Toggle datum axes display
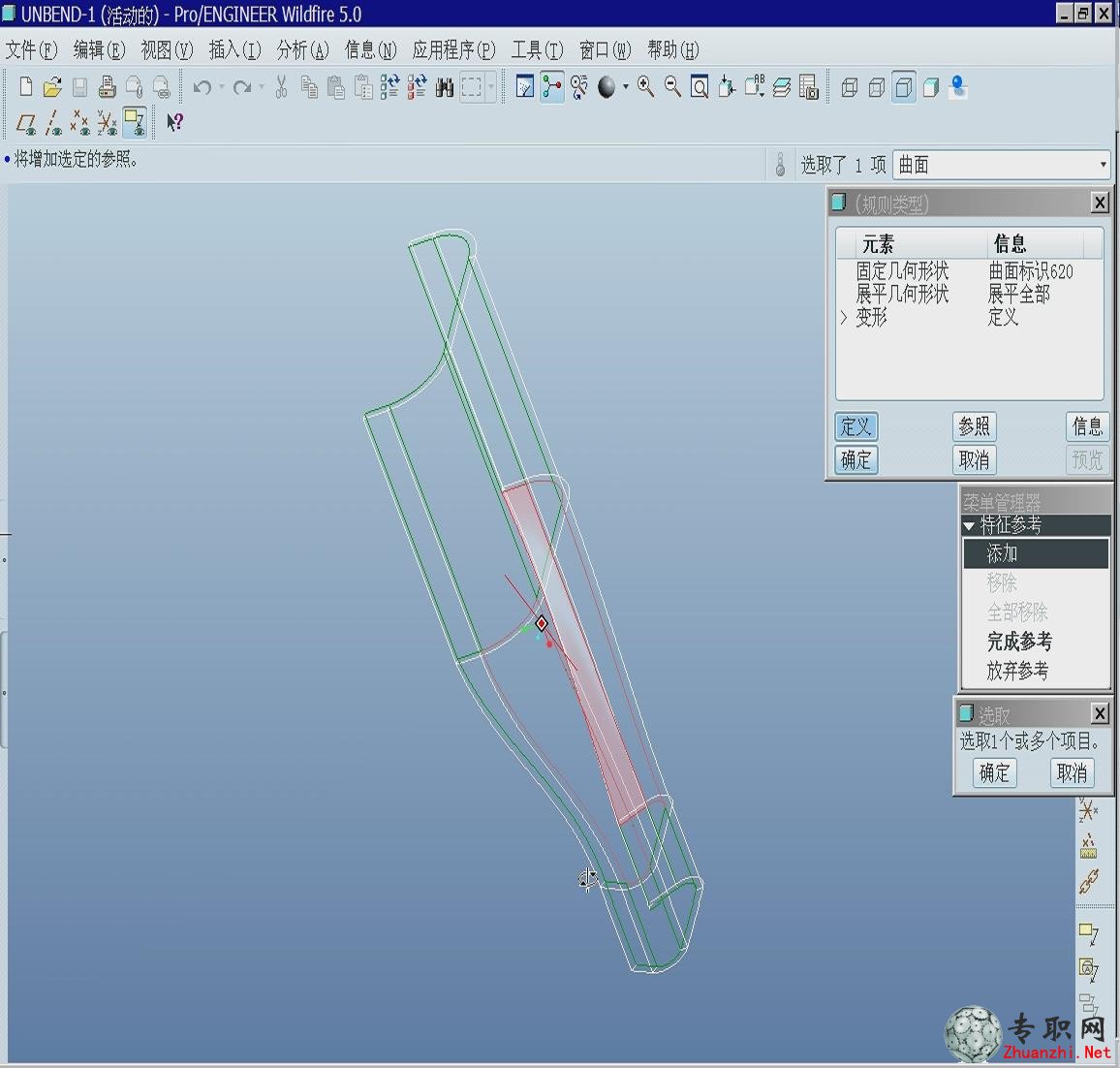 (53, 123)
